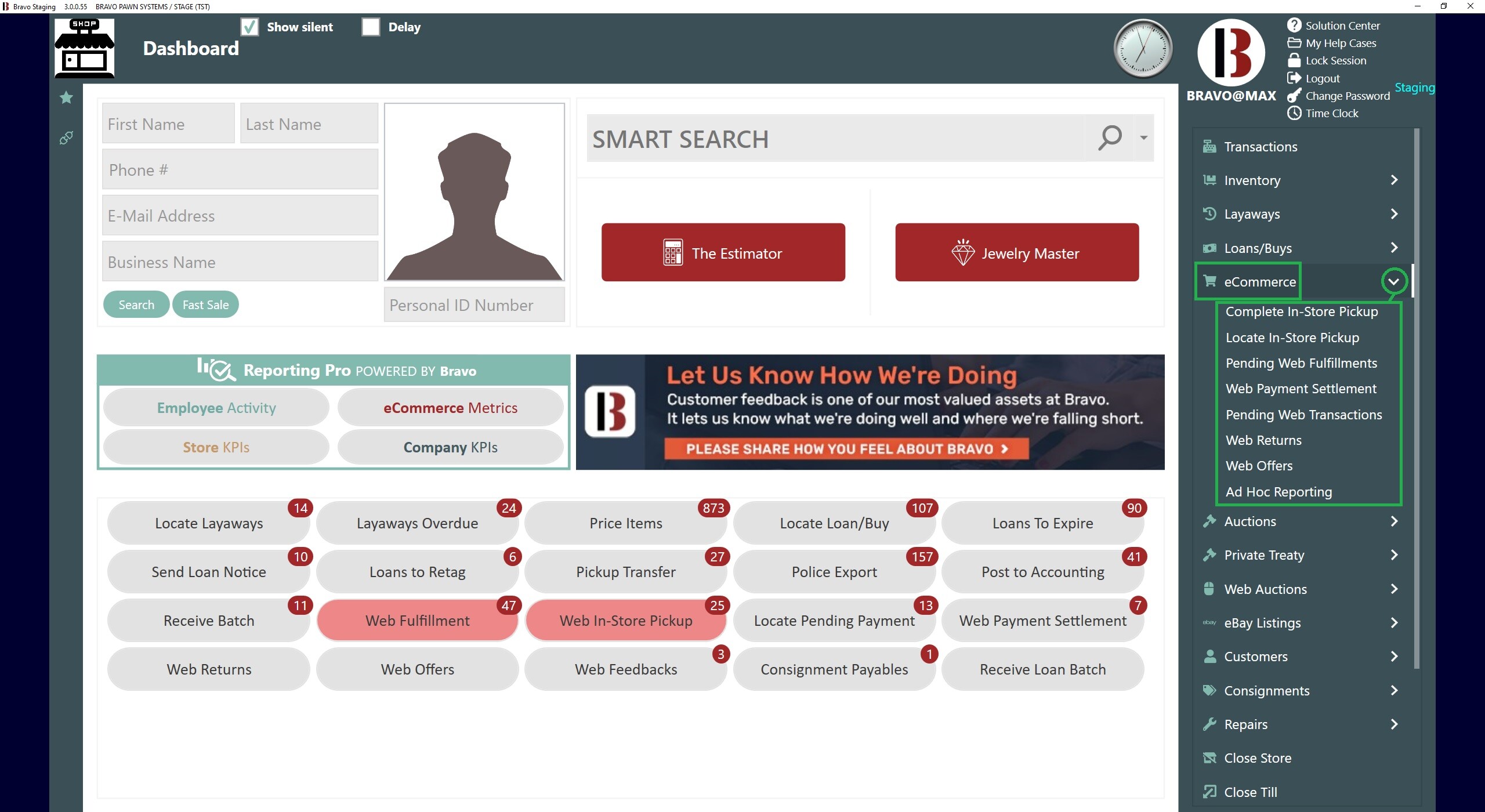Click the Web Auctions mouse icon
The height and width of the screenshot is (812, 1485).
coord(1209,589)
